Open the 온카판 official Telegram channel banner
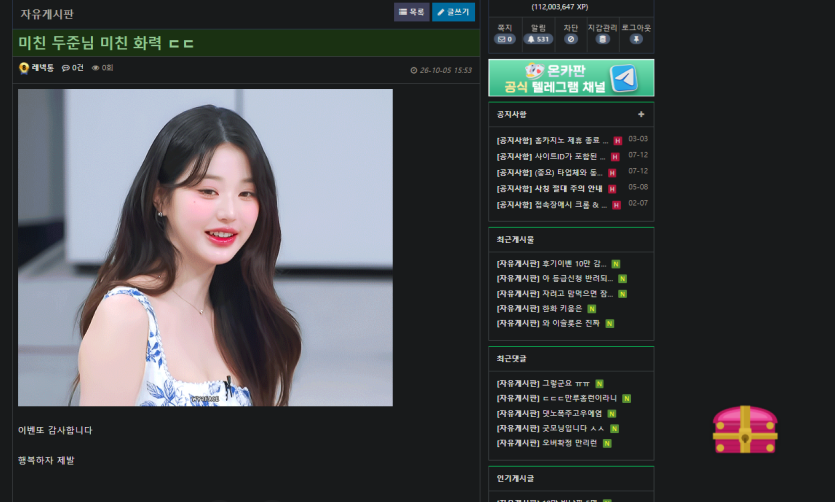Screen dimensions: 835x502 571,78
